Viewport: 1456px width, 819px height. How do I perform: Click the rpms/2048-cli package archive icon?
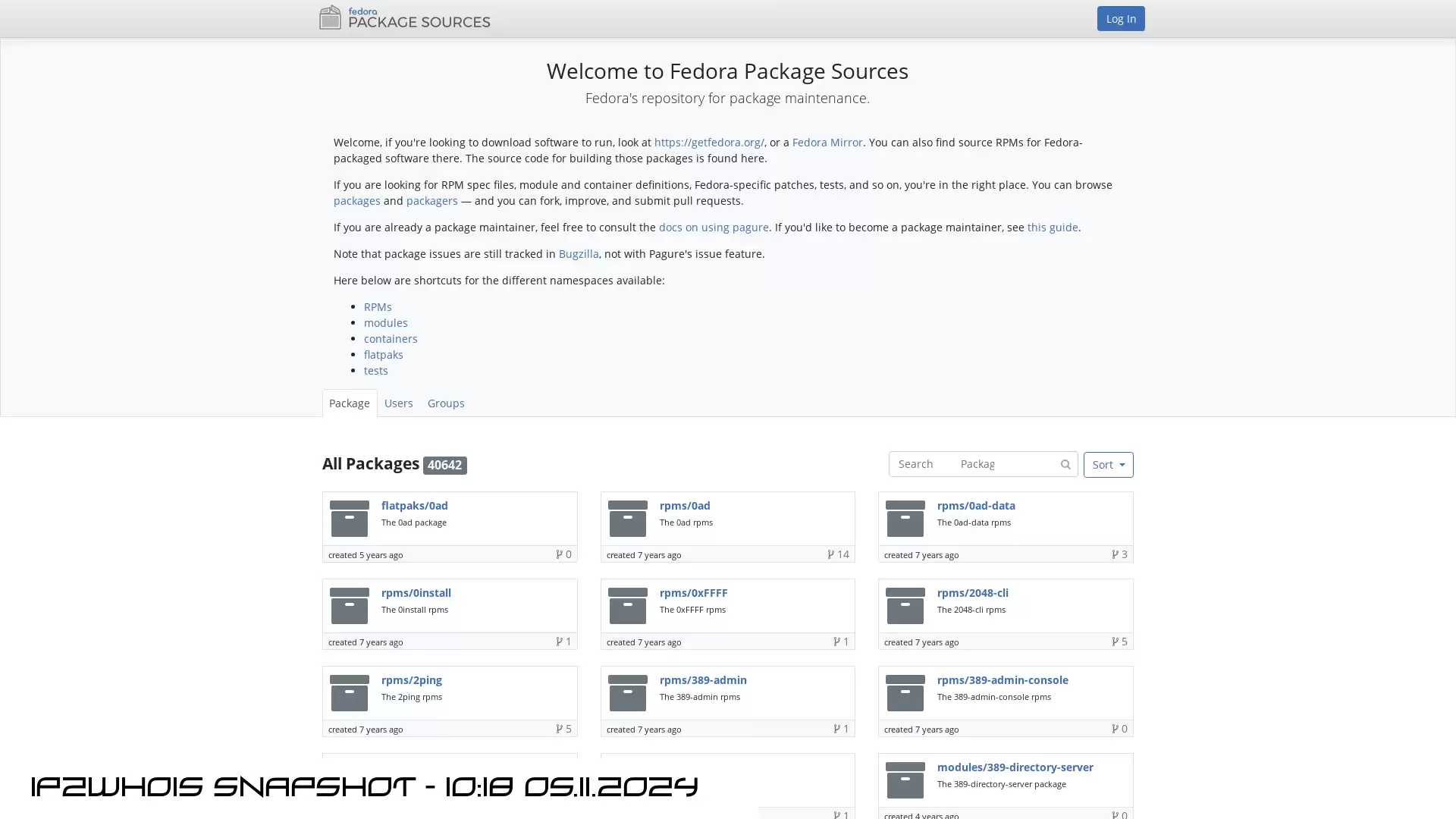tap(905, 606)
